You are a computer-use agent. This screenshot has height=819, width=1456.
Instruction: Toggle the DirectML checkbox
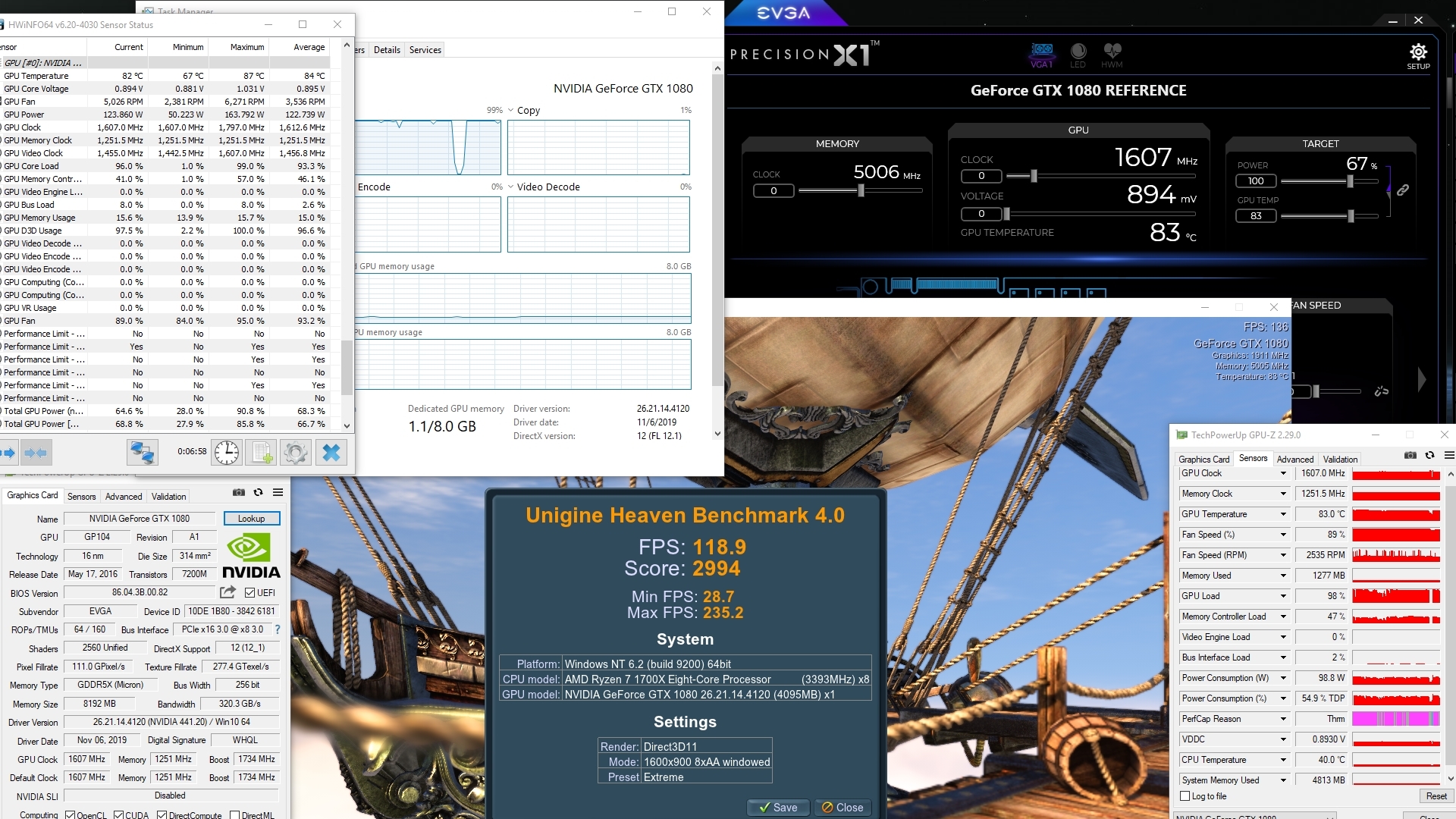coord(235,815)
